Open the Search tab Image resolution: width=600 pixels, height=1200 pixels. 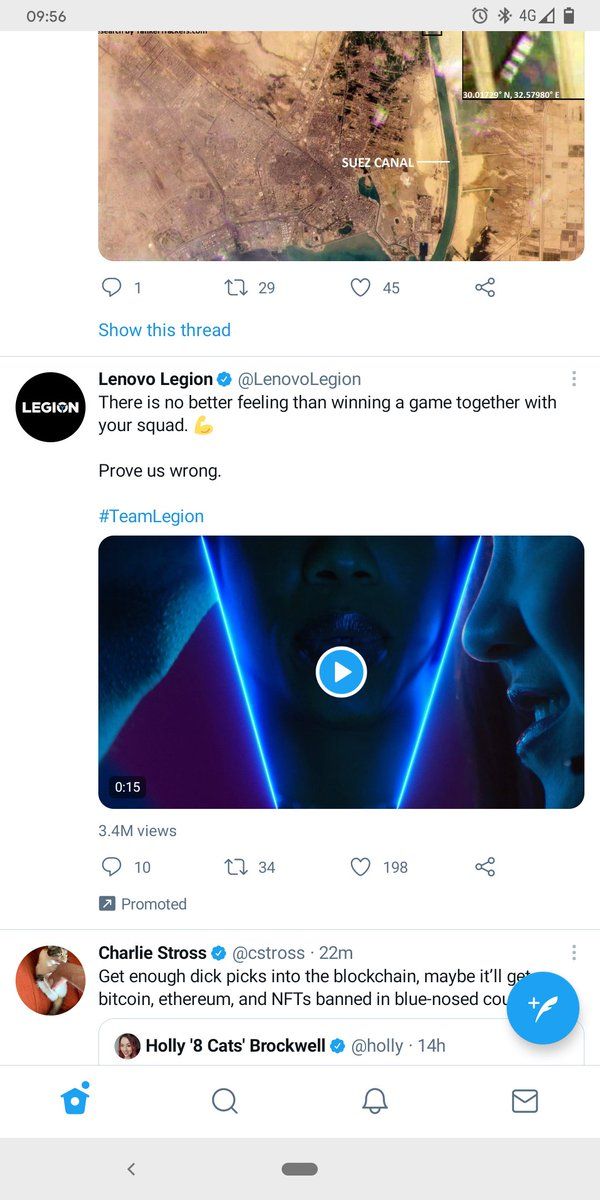pyautogui.click(x=225, y=1101)
